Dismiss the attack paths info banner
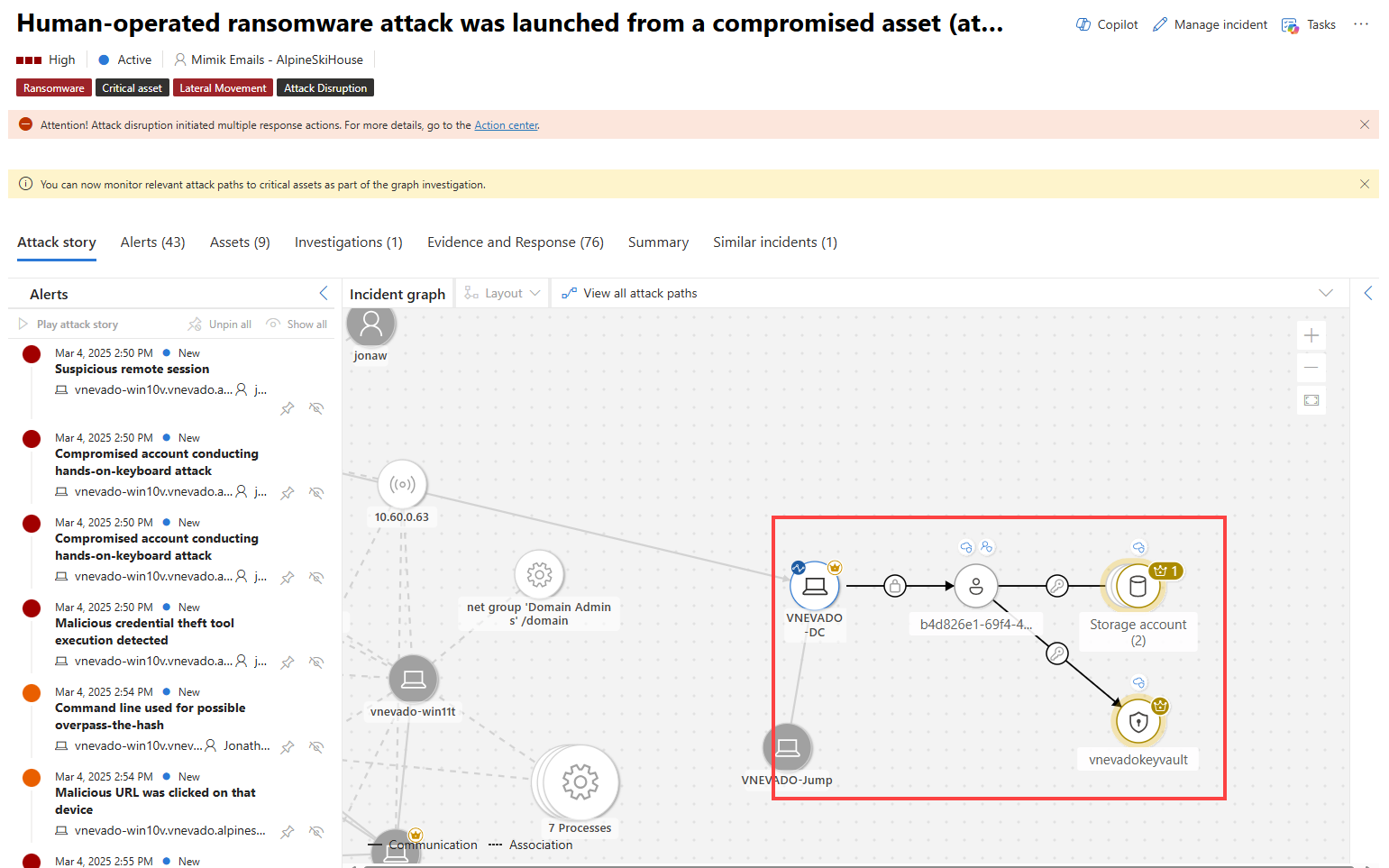 pos(1364,184)
